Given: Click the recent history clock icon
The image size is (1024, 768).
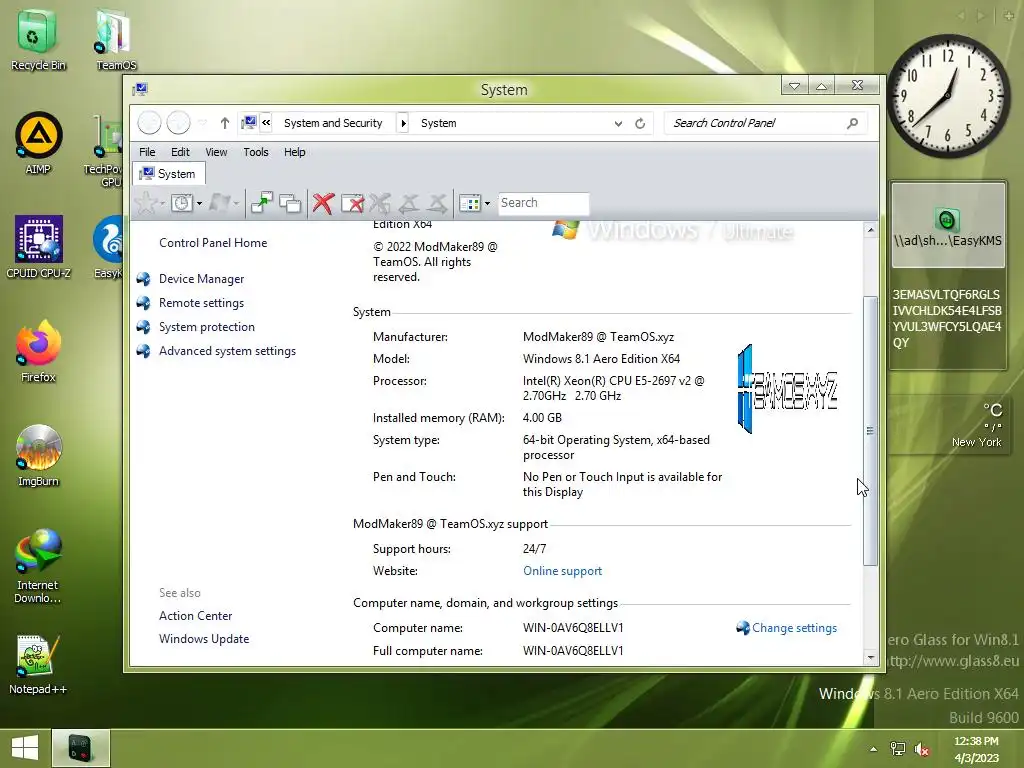Looking at the screenshot, I should [x=182, y=203].
